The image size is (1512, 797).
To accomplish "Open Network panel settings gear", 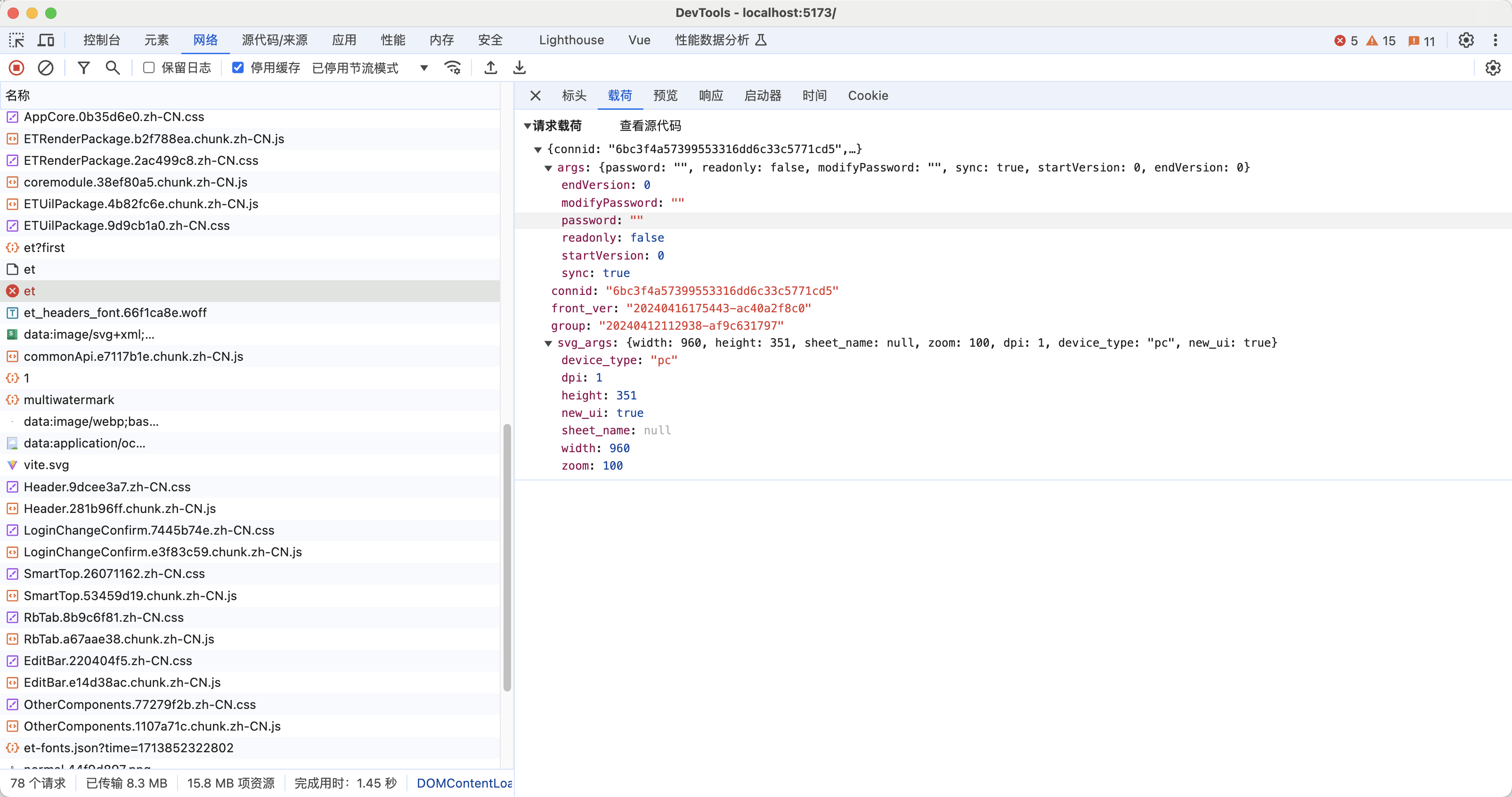I will click(1493, 68).
